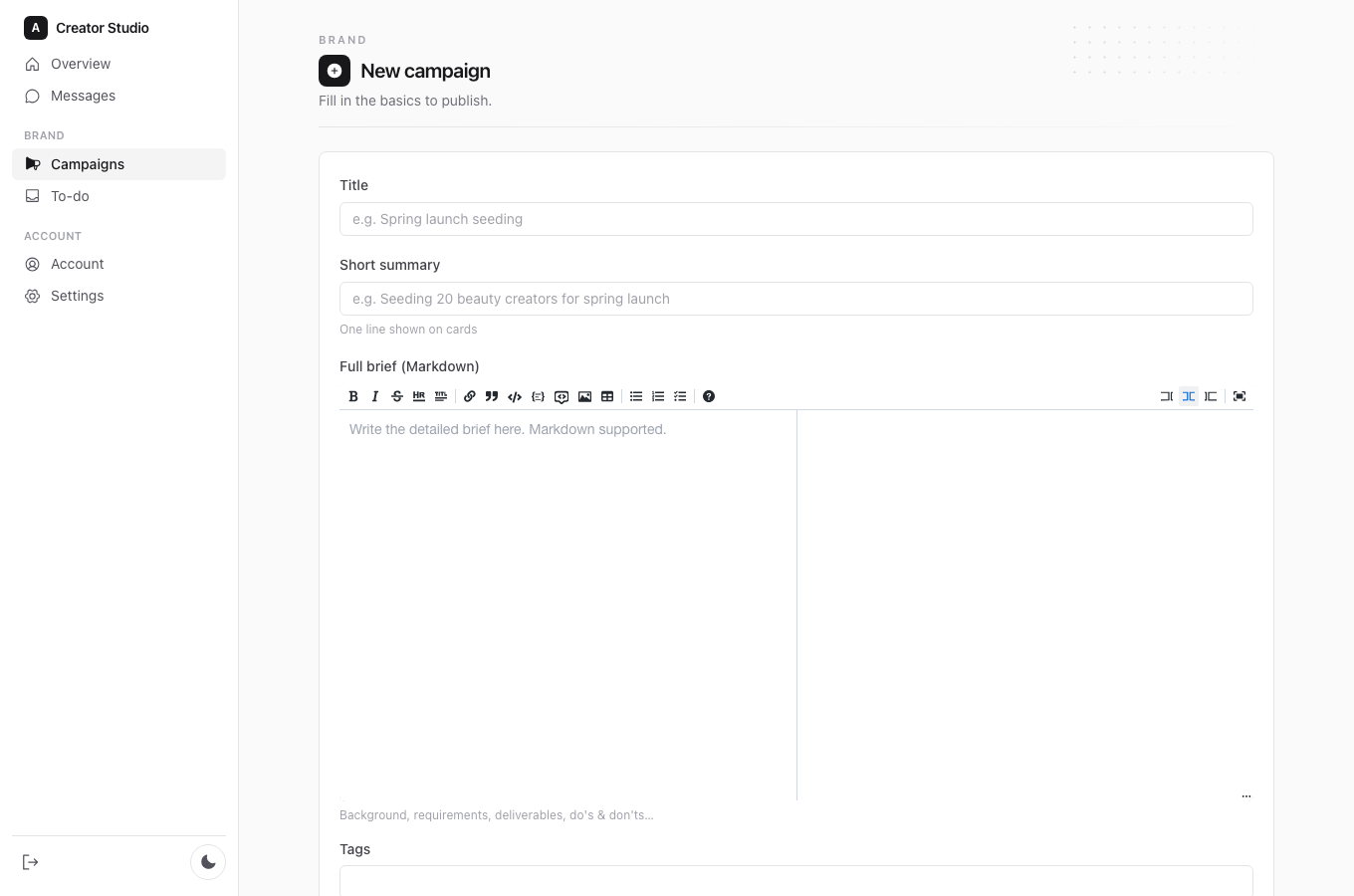
Task: Switch editor to edit-only mode
Action: click(1167, 396)
